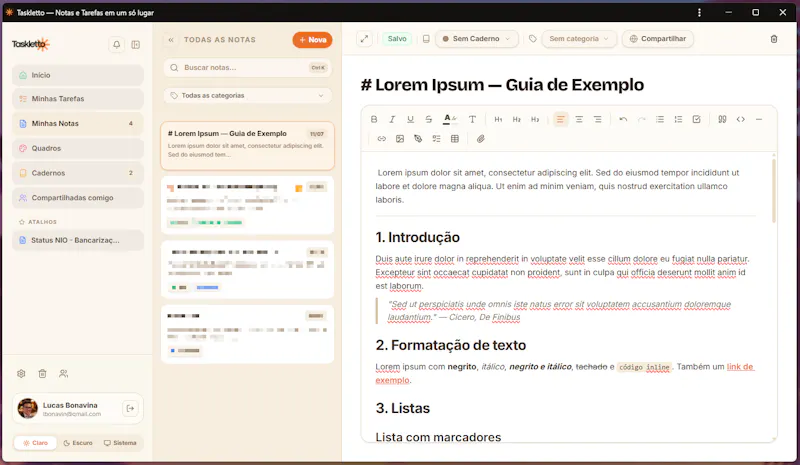Set Heading 3 style

pos(535,119)
